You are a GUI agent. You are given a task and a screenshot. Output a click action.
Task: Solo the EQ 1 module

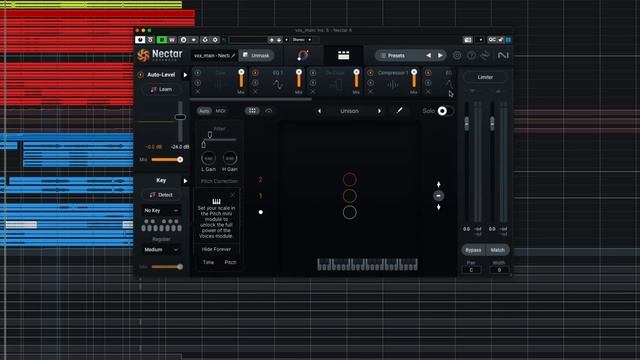tap(255, 83)
